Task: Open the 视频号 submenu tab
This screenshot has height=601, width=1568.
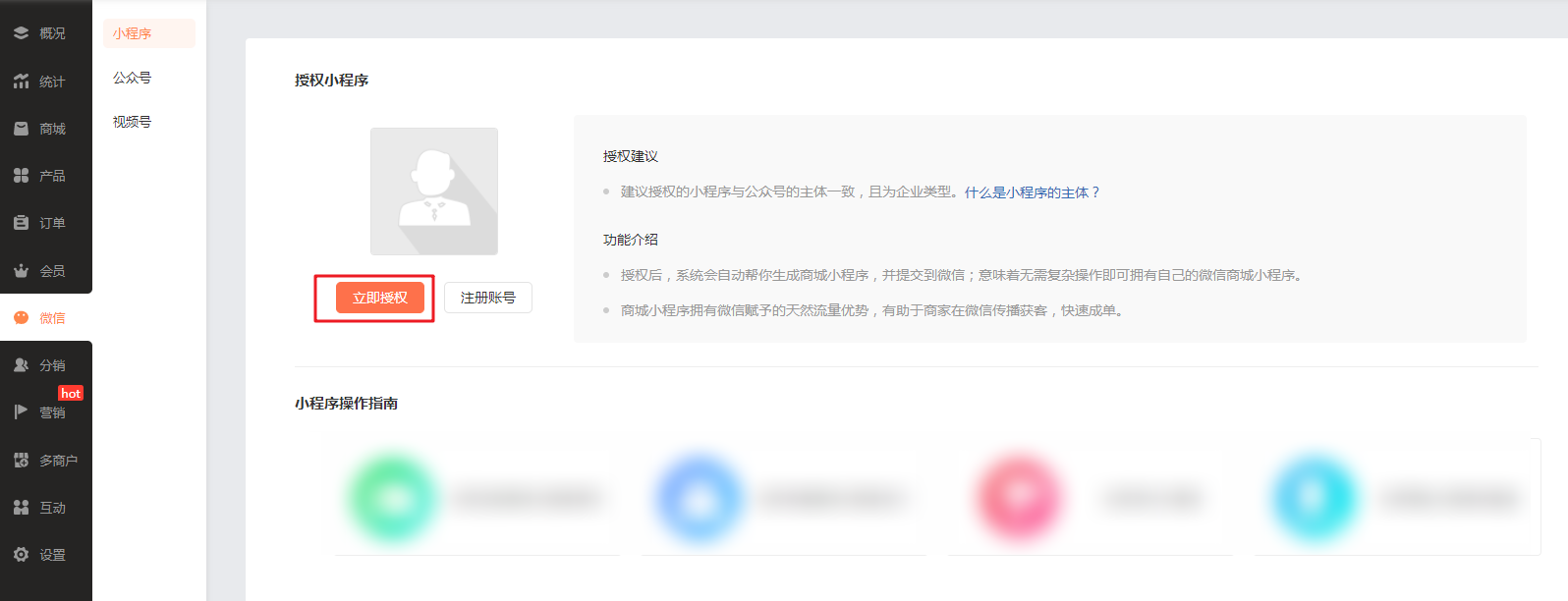Action: click(x=132, y=122)
